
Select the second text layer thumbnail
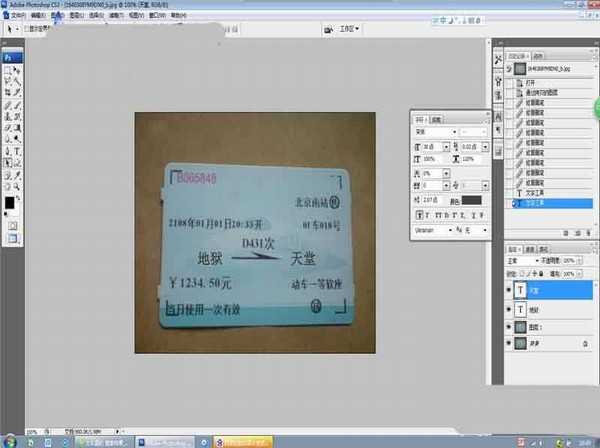click(520, 309)
